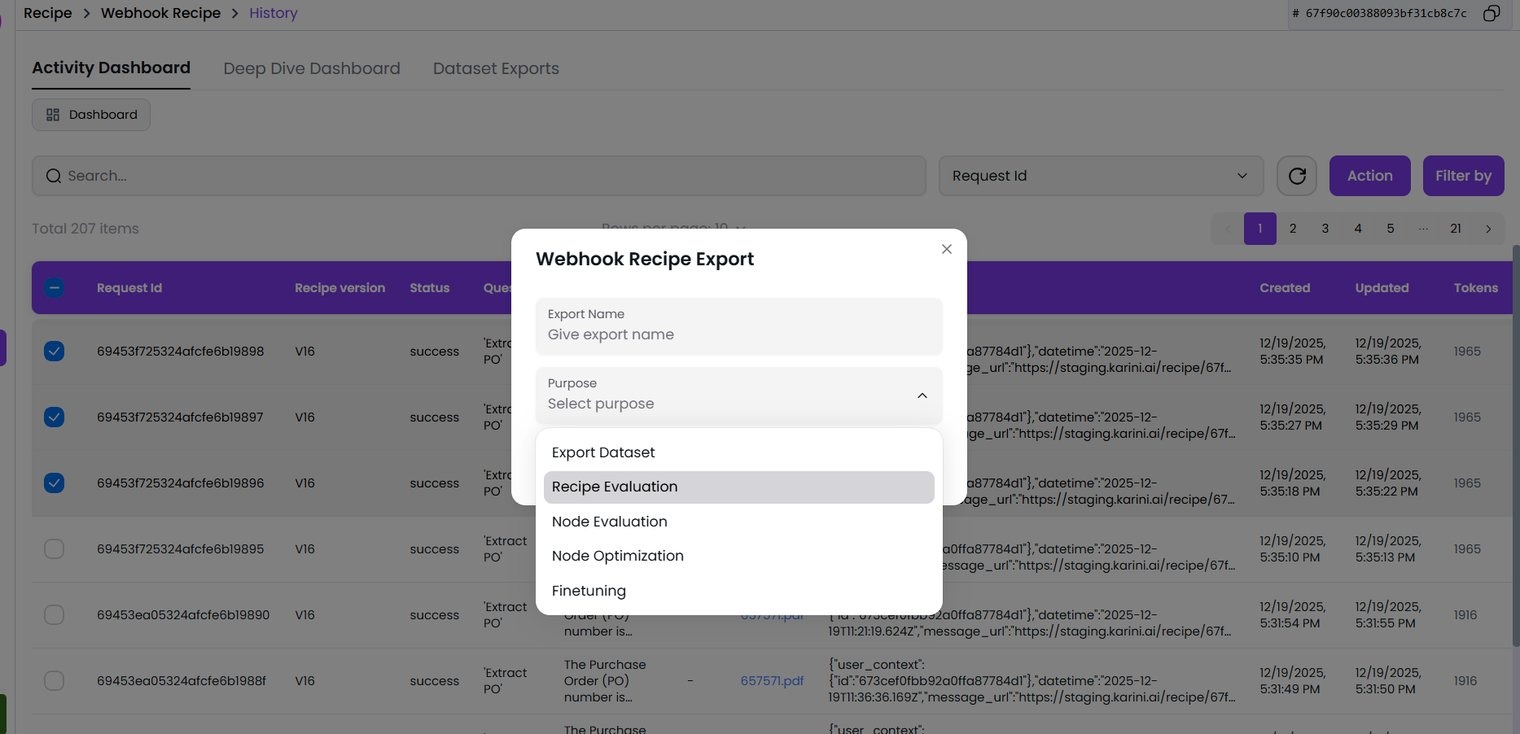The image size is (1520, 734).
Task: Open the Dataset Exports tab
Action: pyautogui.click(x=495, y=68)
